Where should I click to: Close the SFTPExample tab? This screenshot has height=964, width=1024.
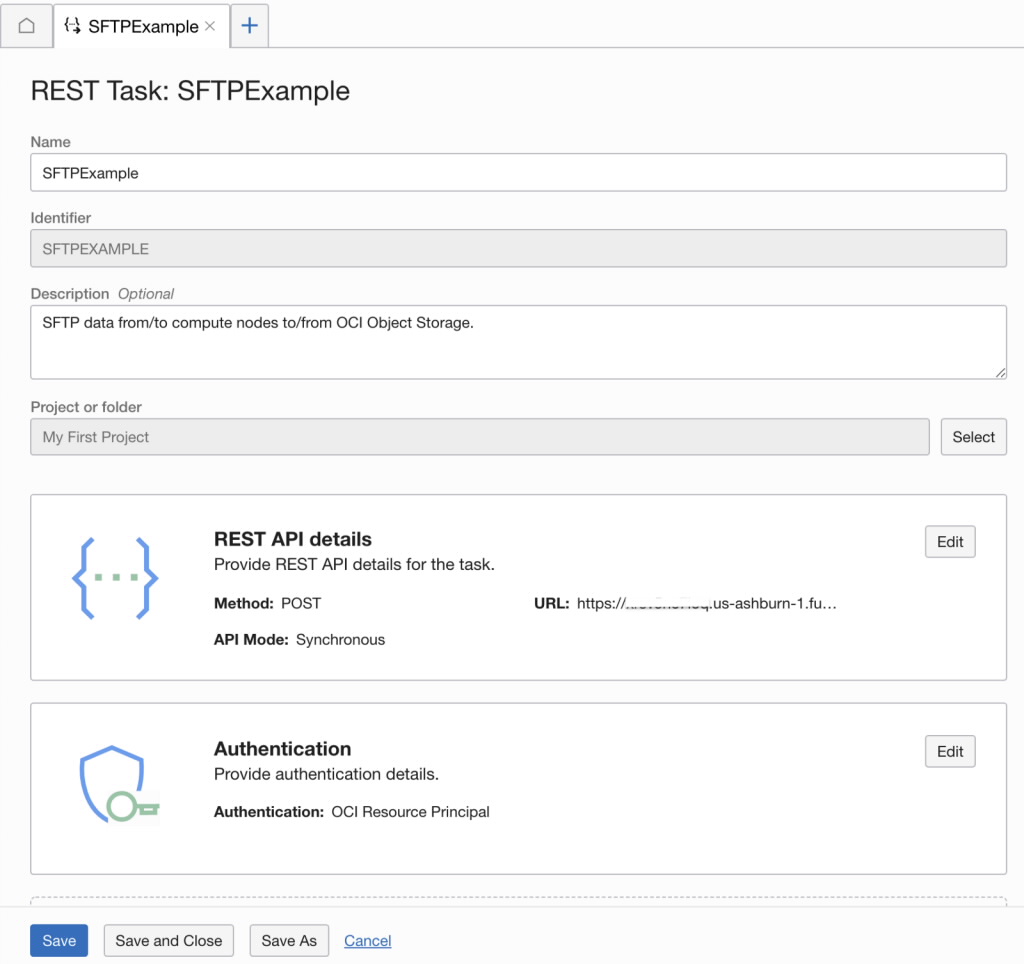[x=208, y=26]
